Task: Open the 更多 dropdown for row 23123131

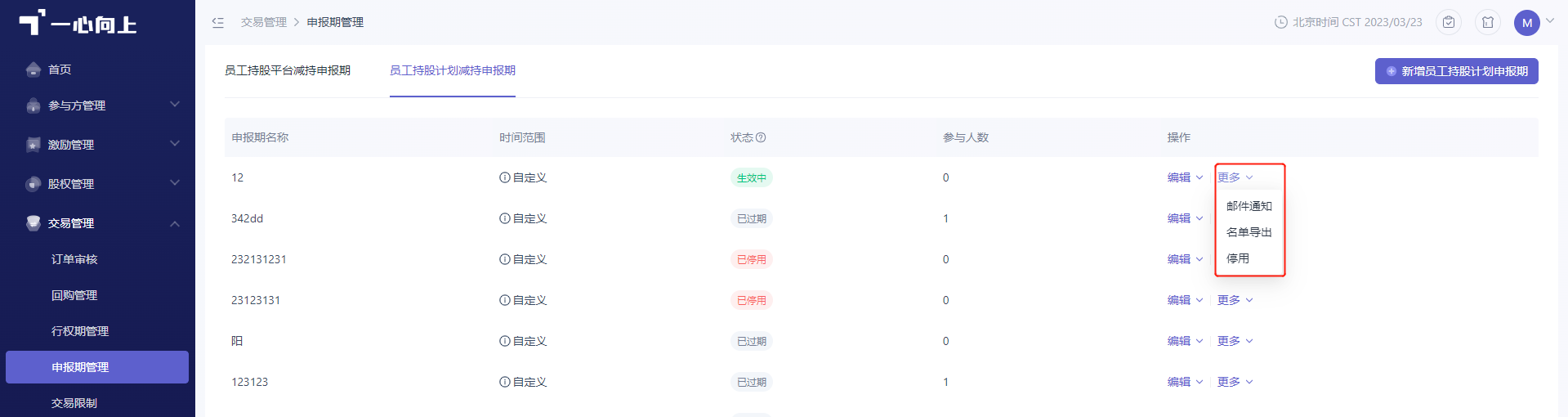Action: pos(1235,300)
